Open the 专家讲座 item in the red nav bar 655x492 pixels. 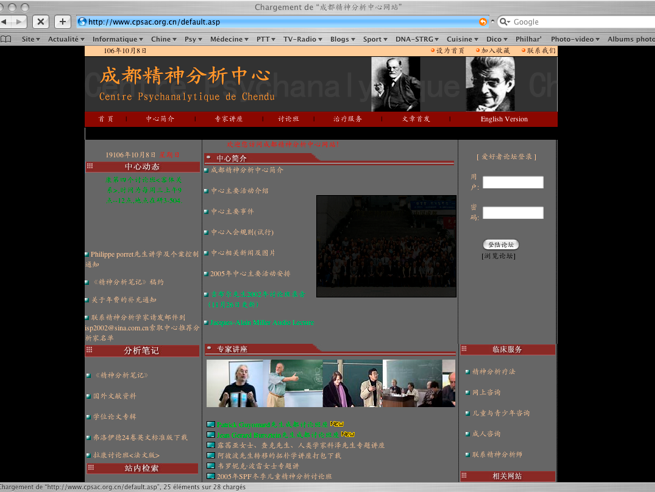coord(228,119)
